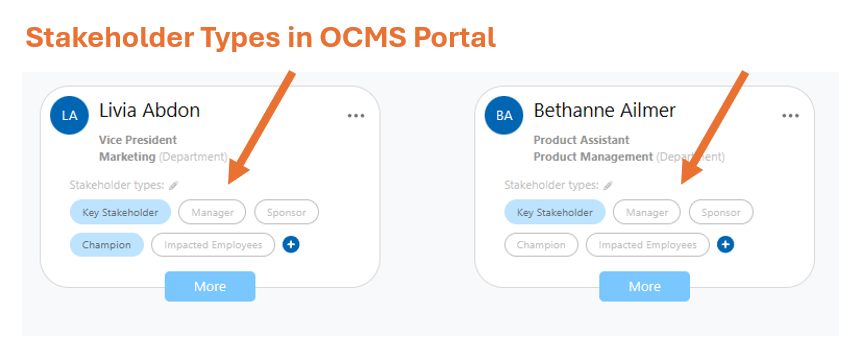Toggle Impacted Employees tag for Livia Abdon
Viewport: 865px width, 361px height.
pos(213,245)
